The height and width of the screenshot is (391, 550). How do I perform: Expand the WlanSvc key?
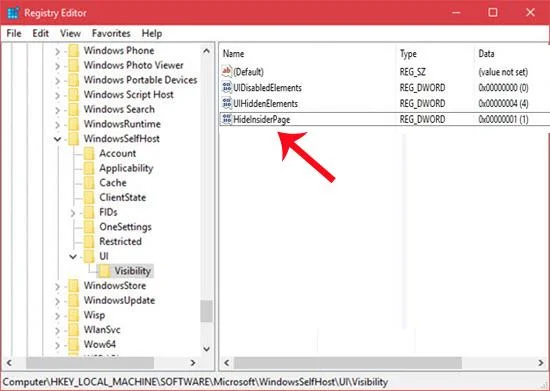click(x=58, y=331)
